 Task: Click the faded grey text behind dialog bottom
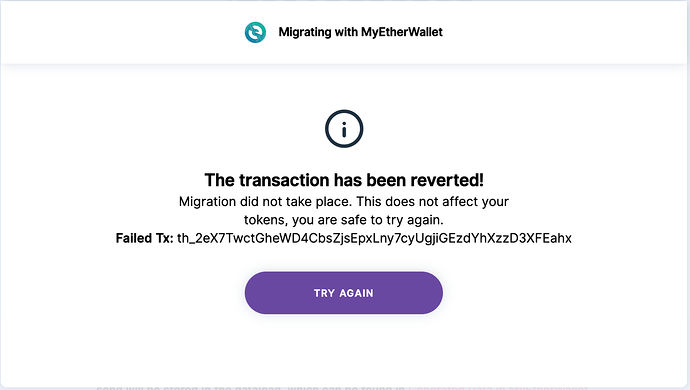pyautogui.click(x=250, y=388)
